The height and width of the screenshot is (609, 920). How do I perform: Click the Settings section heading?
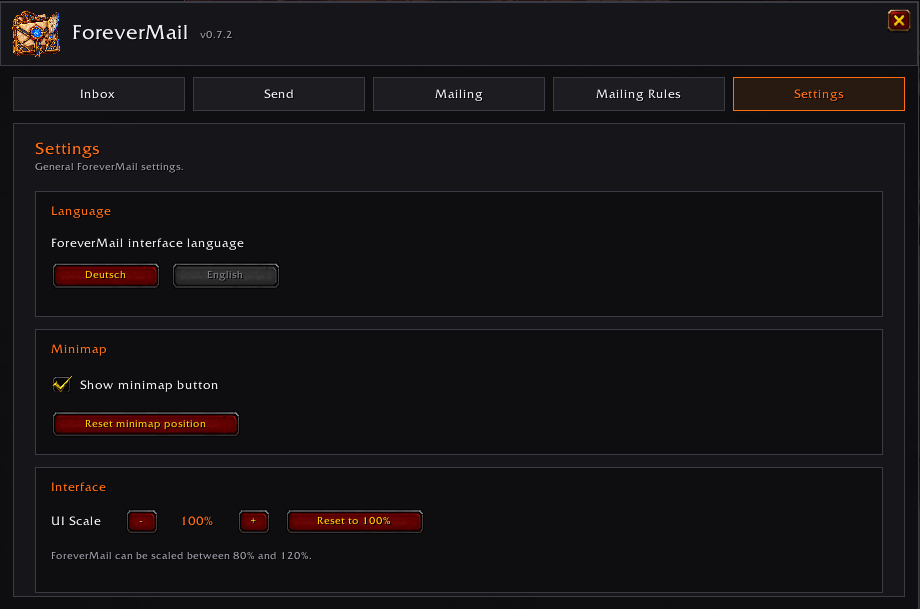click(67, 149)
